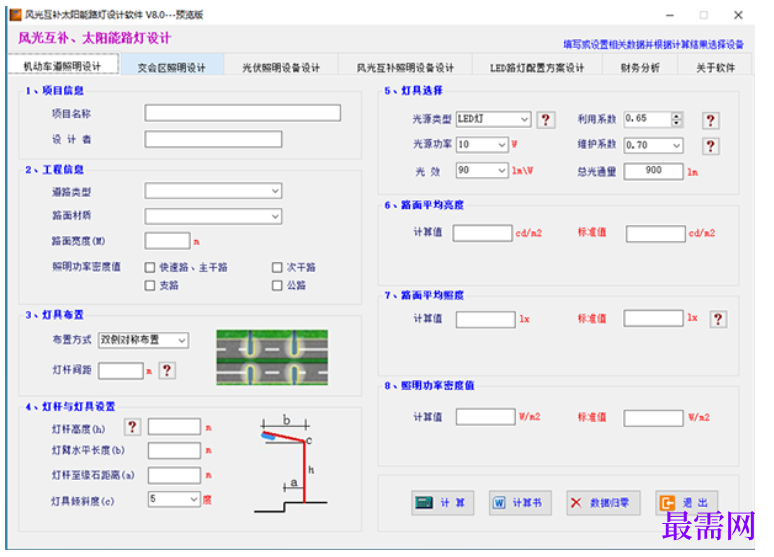Click the lamp pole dimension diagram
This screenshot has width=774, height=557.
click(291, 464)
